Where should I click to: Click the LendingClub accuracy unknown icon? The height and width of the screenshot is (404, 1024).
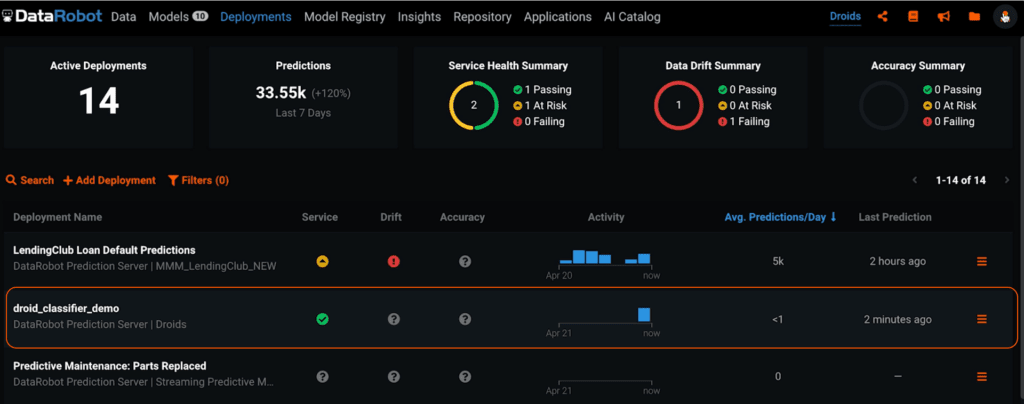click(x=465, y=261)
